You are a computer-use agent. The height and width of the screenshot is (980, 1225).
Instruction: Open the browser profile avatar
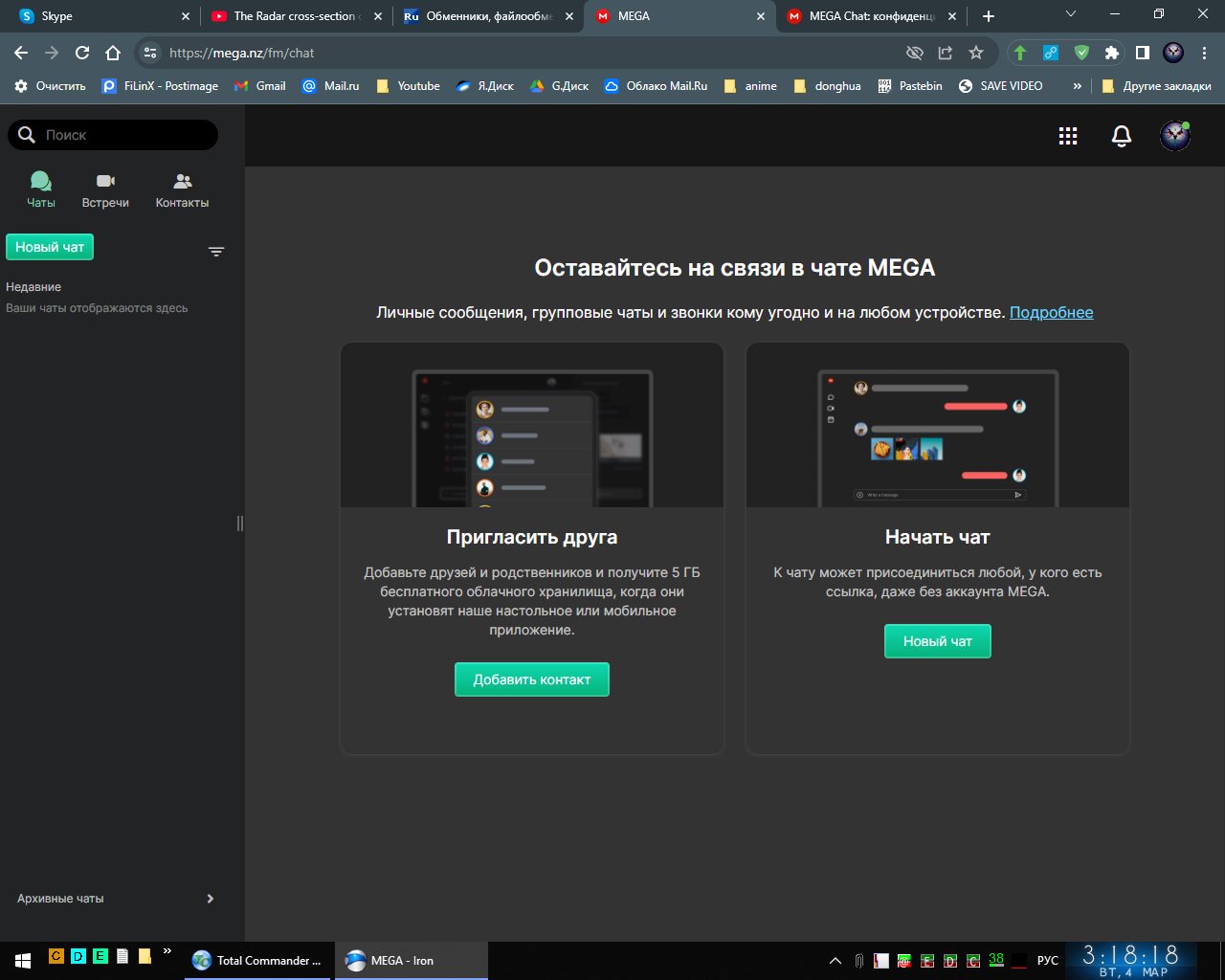1173,53
